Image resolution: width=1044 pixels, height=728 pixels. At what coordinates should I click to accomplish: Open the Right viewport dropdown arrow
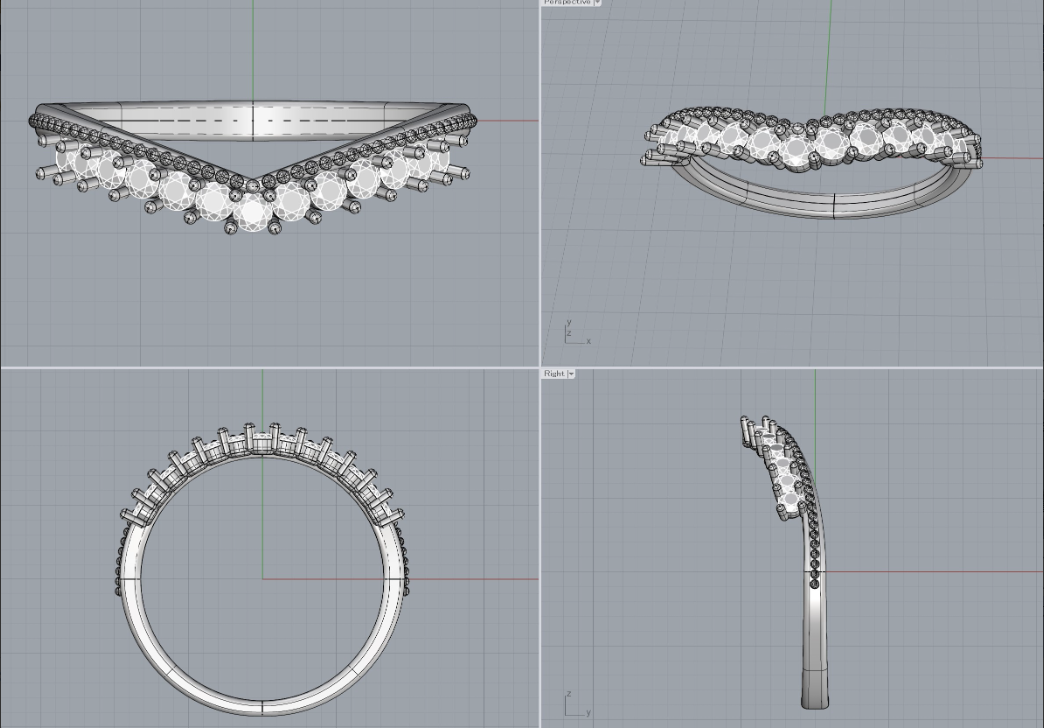(571, 374)
